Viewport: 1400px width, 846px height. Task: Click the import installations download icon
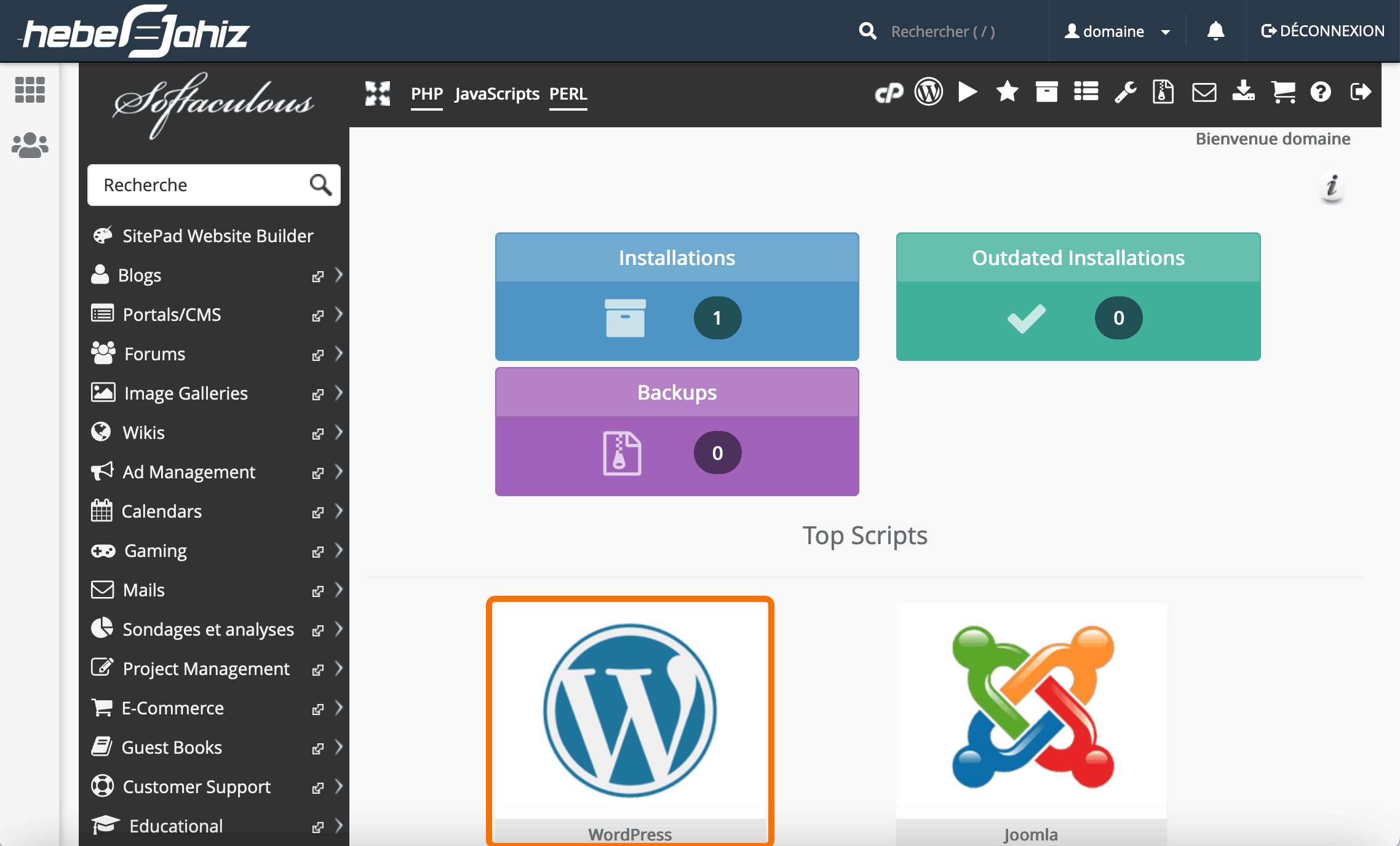click(x=1243, y=92)
